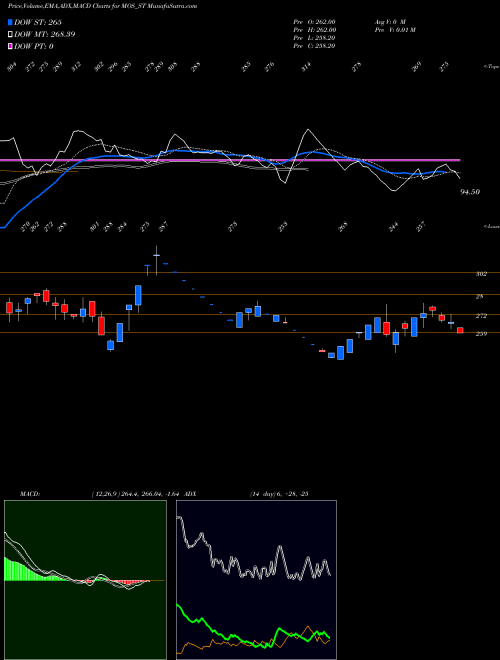Click the 'Pre H: 262.60' value

click(x=314, y=30)
